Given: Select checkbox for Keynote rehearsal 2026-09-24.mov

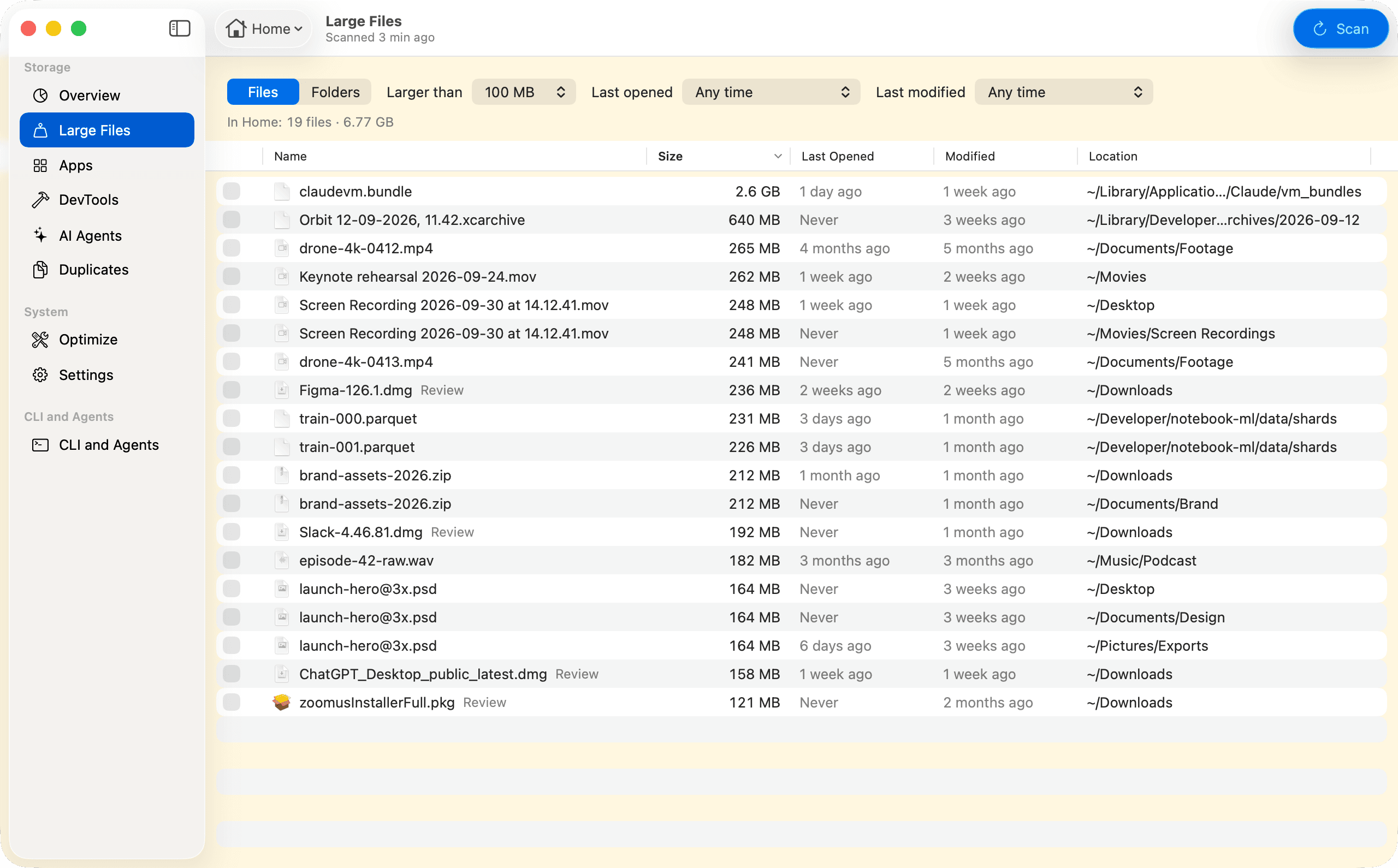Looking at the screenshot, I should point(232,276).
